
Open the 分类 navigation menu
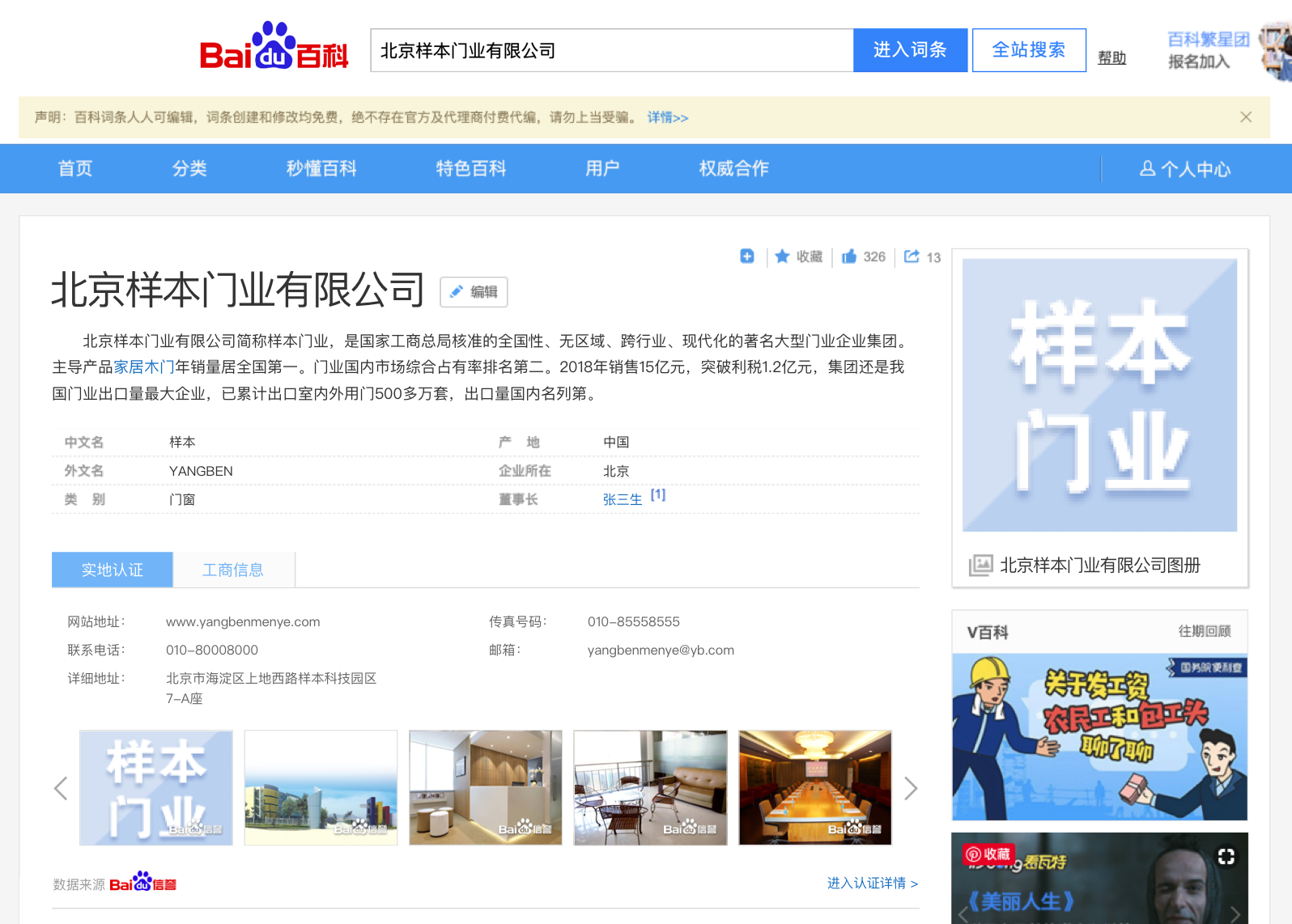click(x=189, y=168)
